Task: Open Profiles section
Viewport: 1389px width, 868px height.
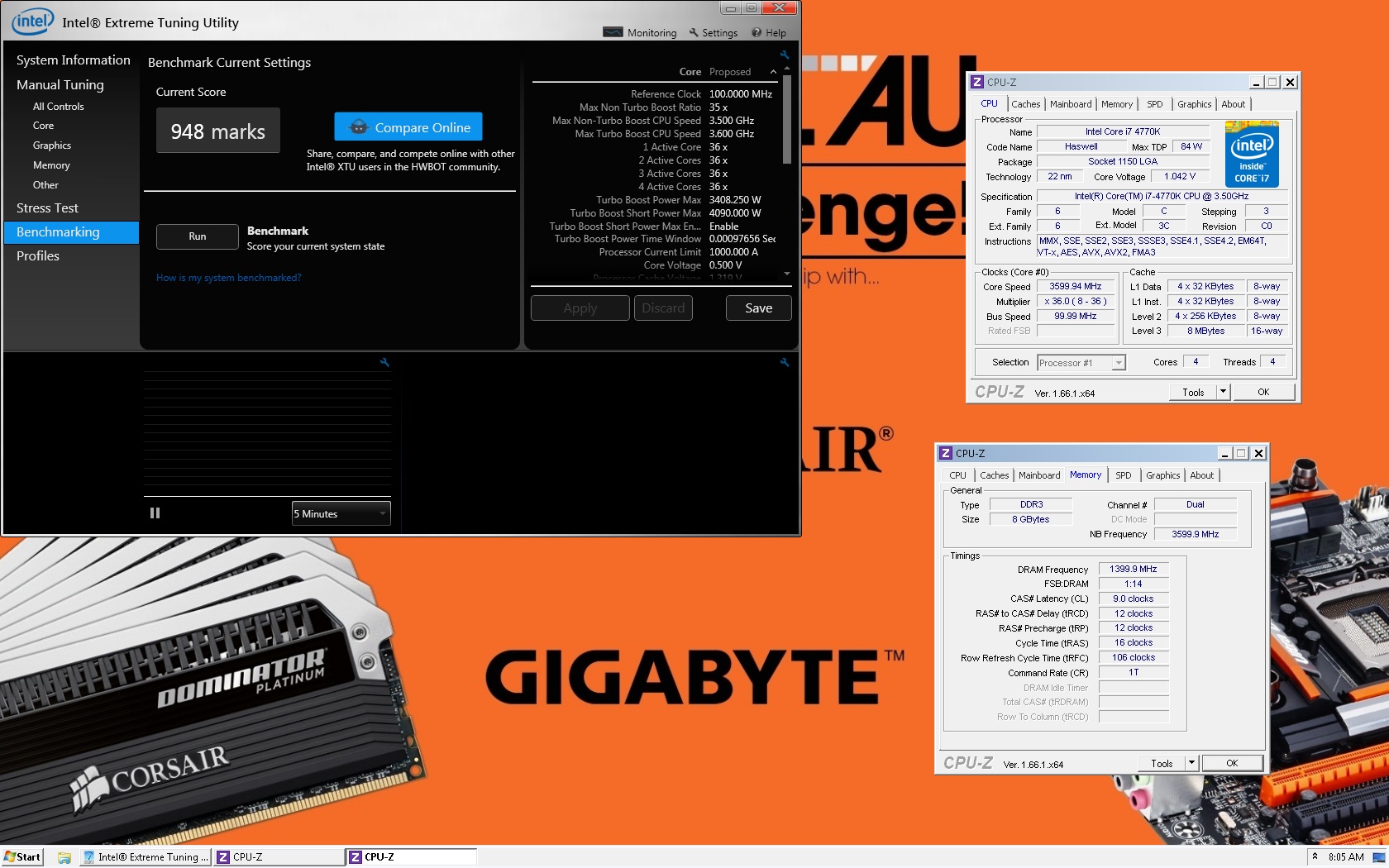Action: [x=37, y=256]
